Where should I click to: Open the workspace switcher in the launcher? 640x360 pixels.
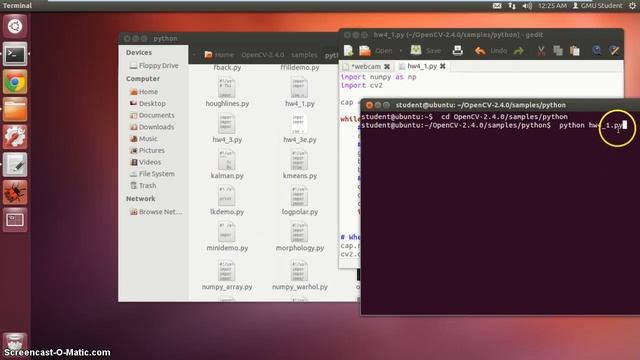tap(15, 220)
